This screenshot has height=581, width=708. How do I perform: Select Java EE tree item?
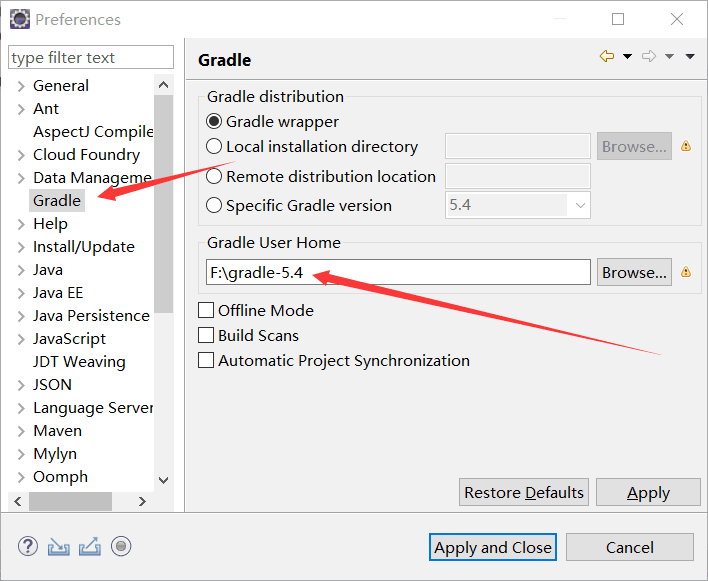58,293
